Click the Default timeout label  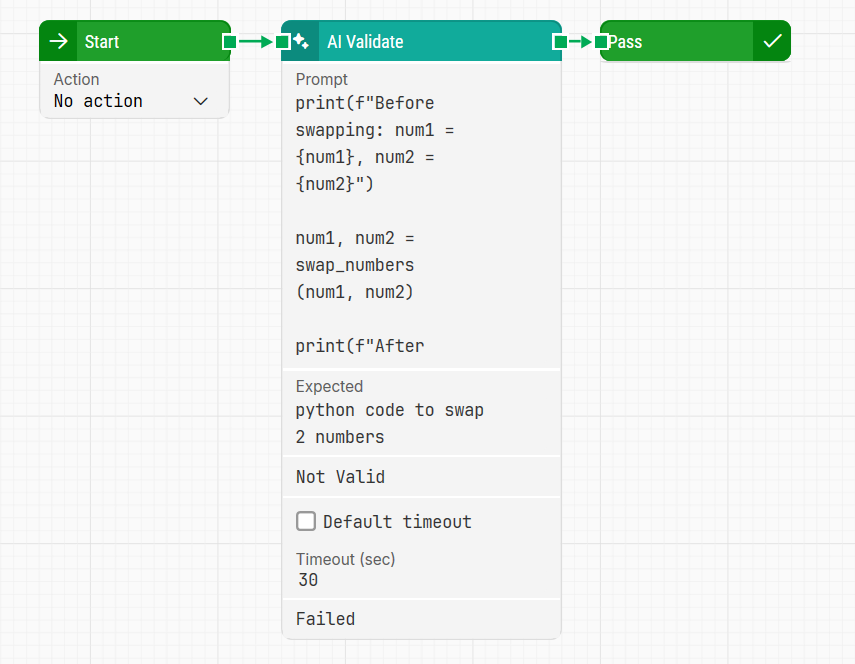[397, 522]
